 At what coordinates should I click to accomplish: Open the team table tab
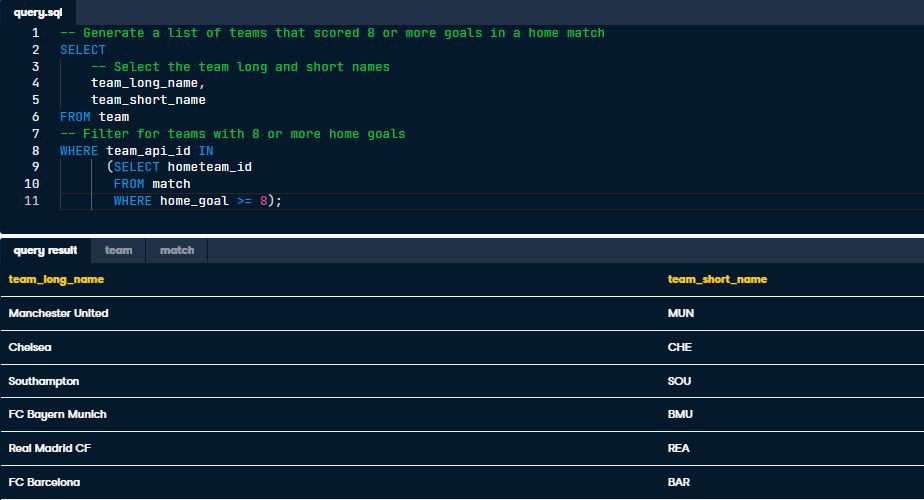pos(118,251)
